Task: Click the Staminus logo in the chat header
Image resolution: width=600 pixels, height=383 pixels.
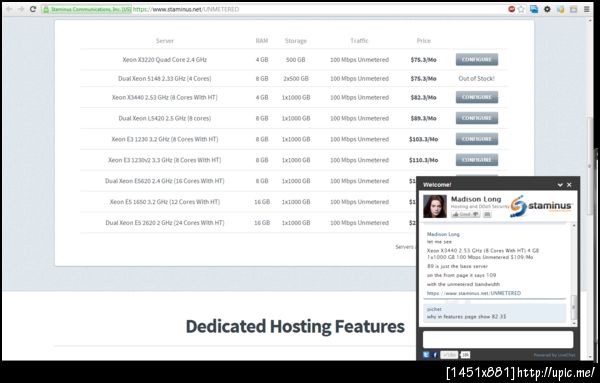Action: 541,206
